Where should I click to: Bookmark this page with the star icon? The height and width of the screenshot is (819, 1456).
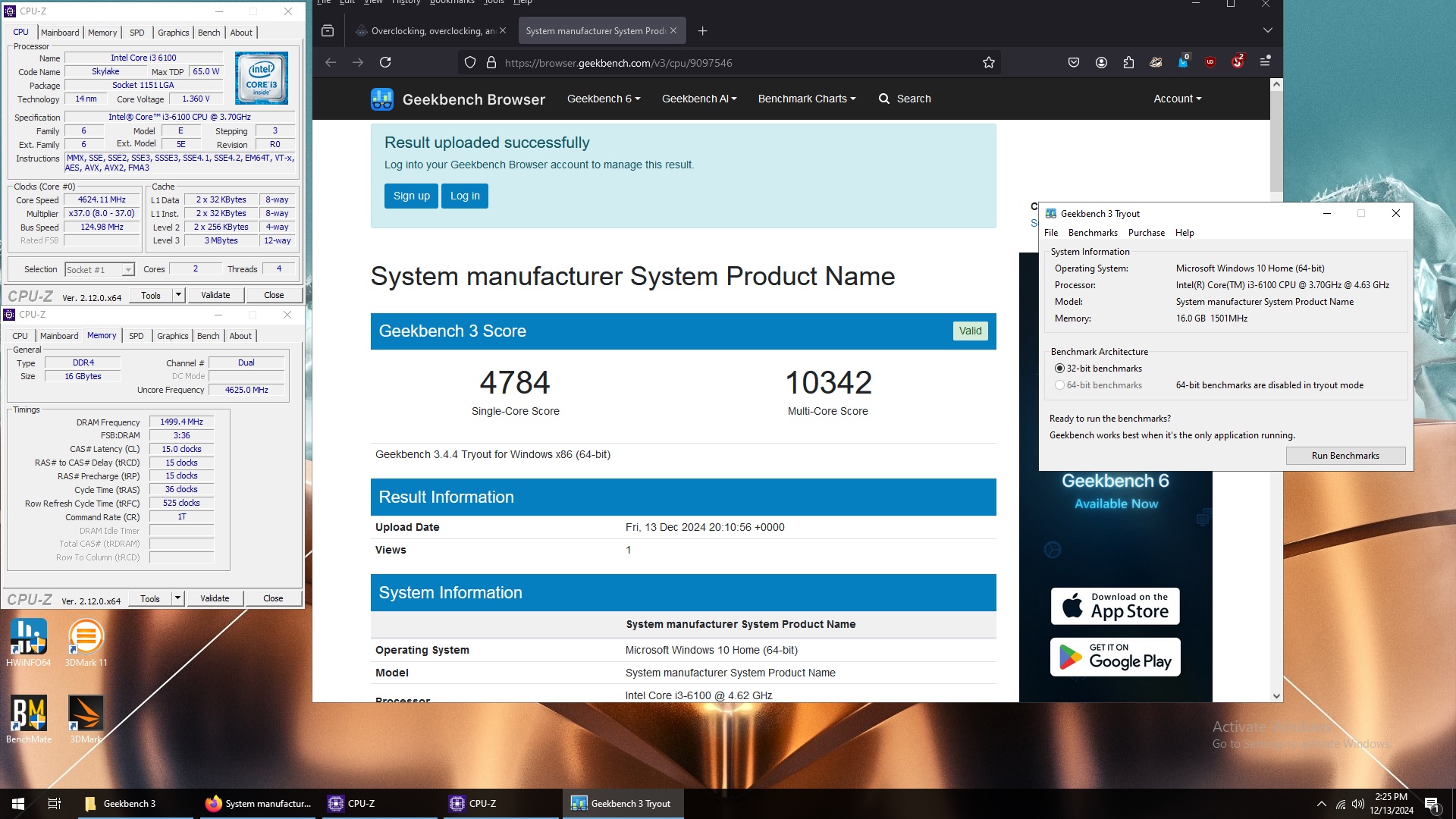pyautogui.click(x=988, y=63)
